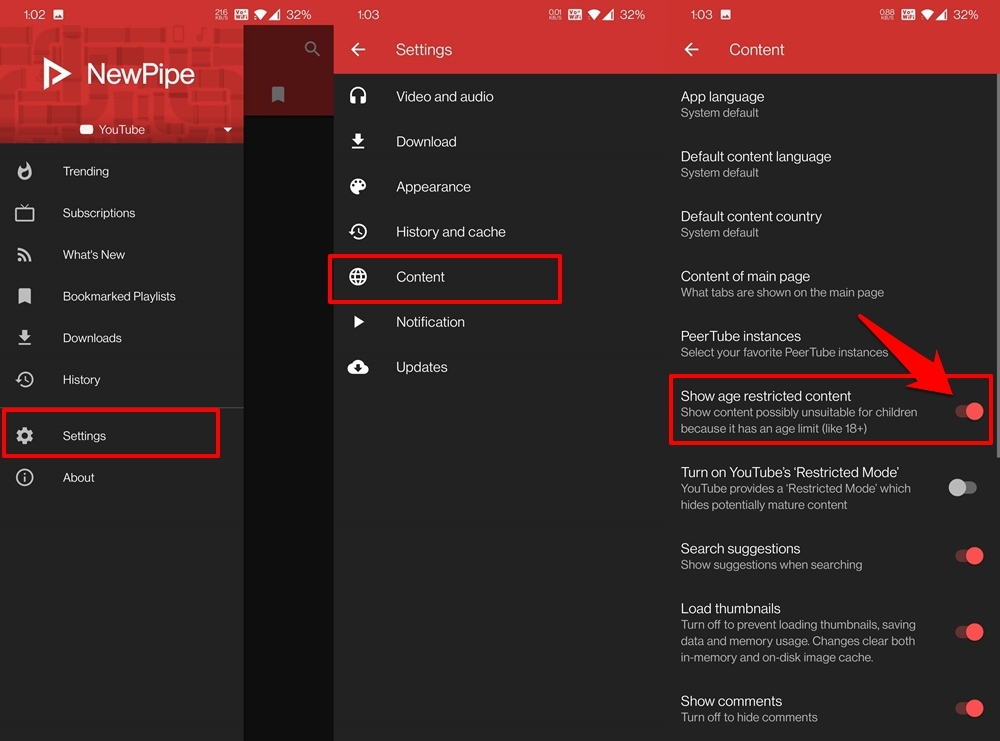The width and height of the screenshot is (1000, 741).
Task: Tap the About info icon
Action: pyautogui.click(x=24, y=477)
